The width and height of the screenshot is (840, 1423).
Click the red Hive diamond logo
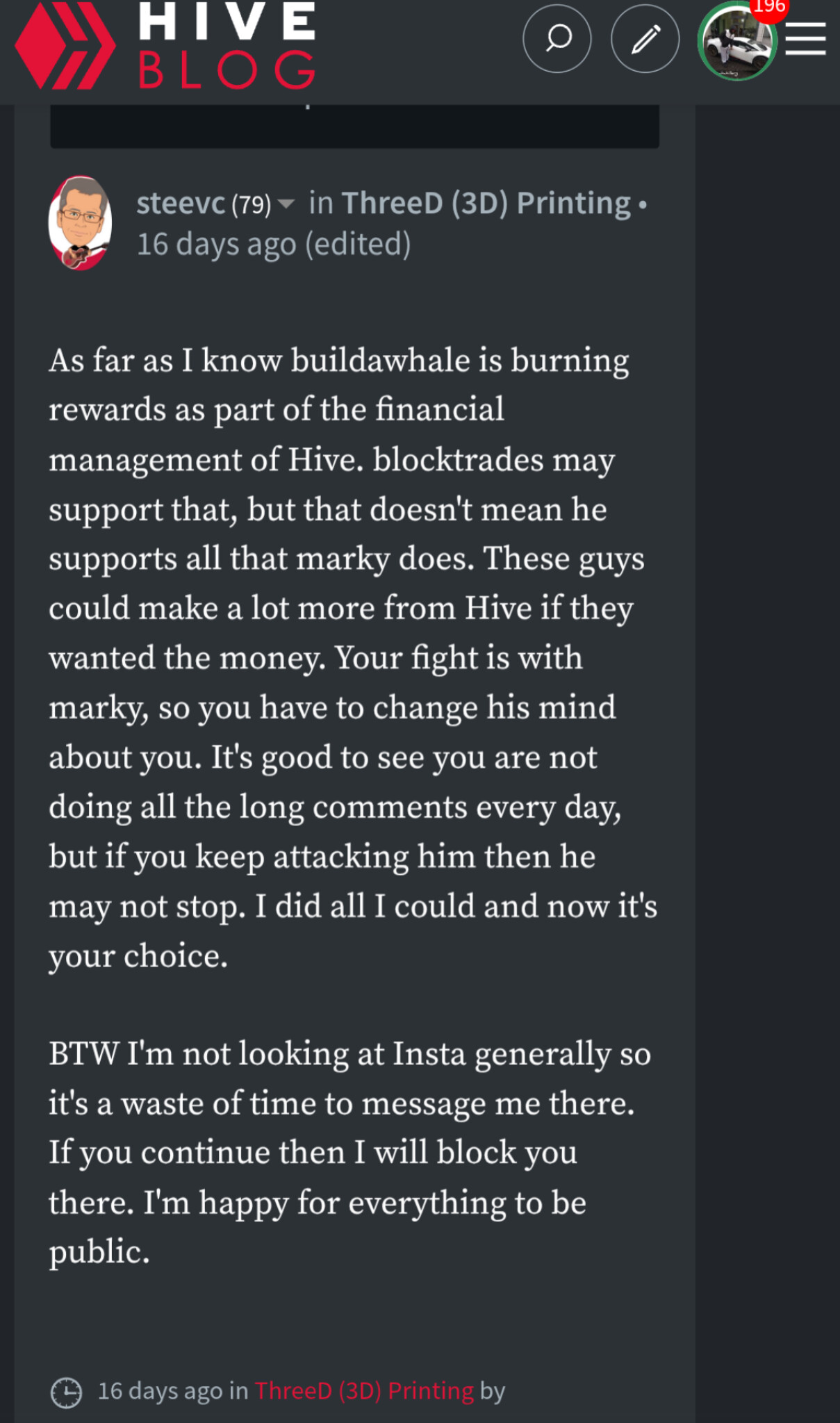click(x=65, y=46)
